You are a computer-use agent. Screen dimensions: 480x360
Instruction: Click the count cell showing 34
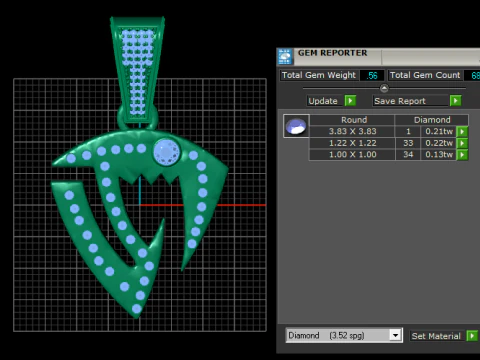(x=408, y=155)
